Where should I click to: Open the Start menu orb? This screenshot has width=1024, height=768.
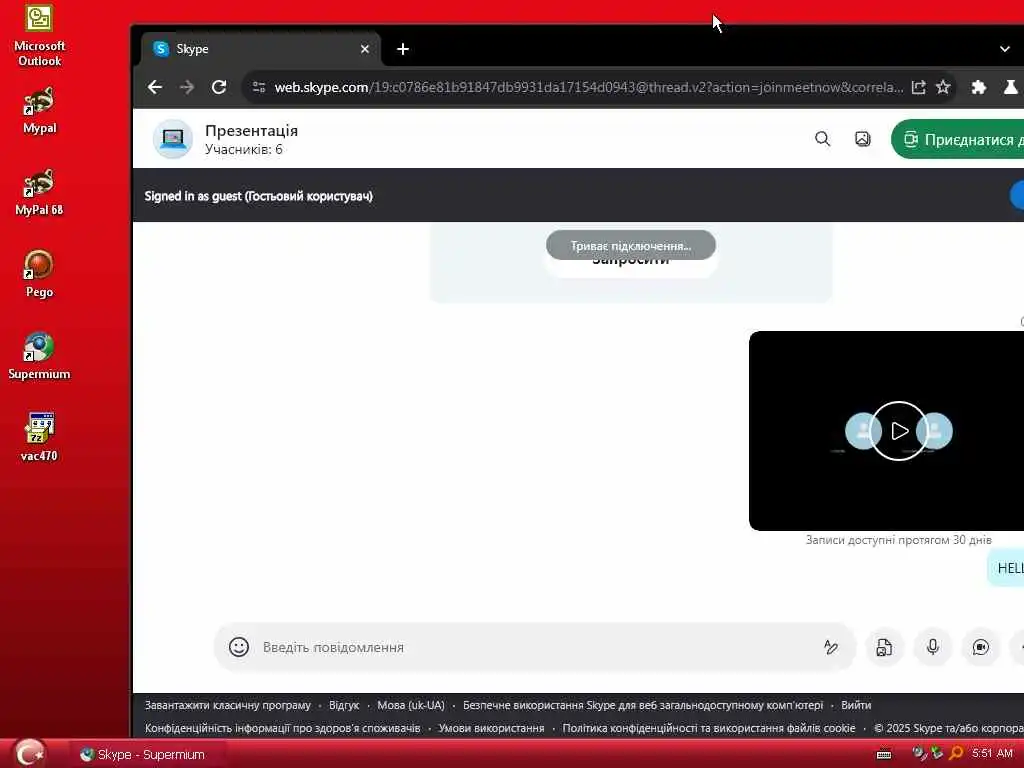point(29,754)
